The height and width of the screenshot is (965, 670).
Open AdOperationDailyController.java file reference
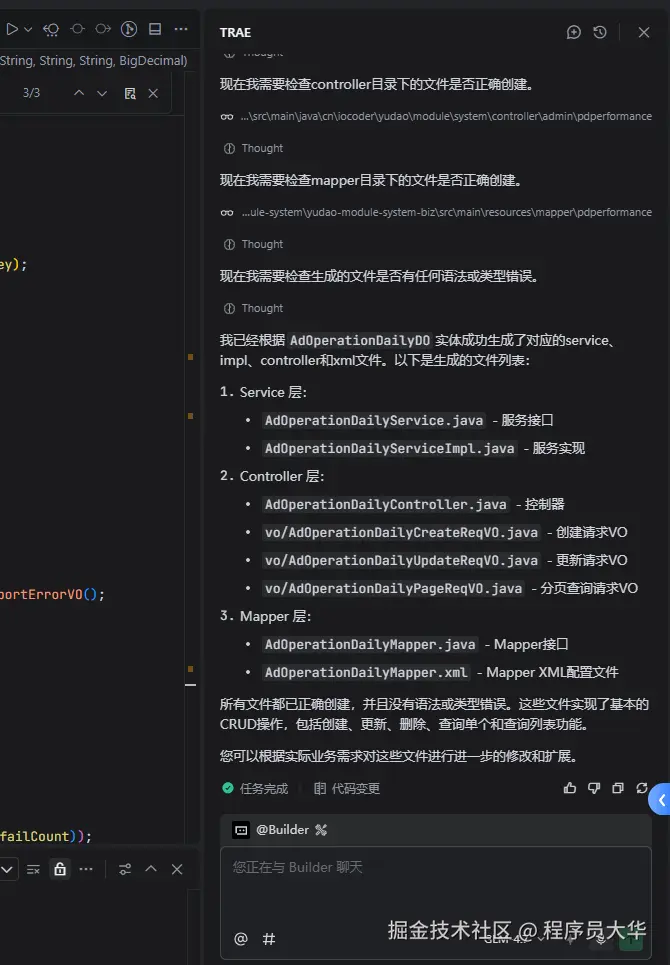[386, 505]
